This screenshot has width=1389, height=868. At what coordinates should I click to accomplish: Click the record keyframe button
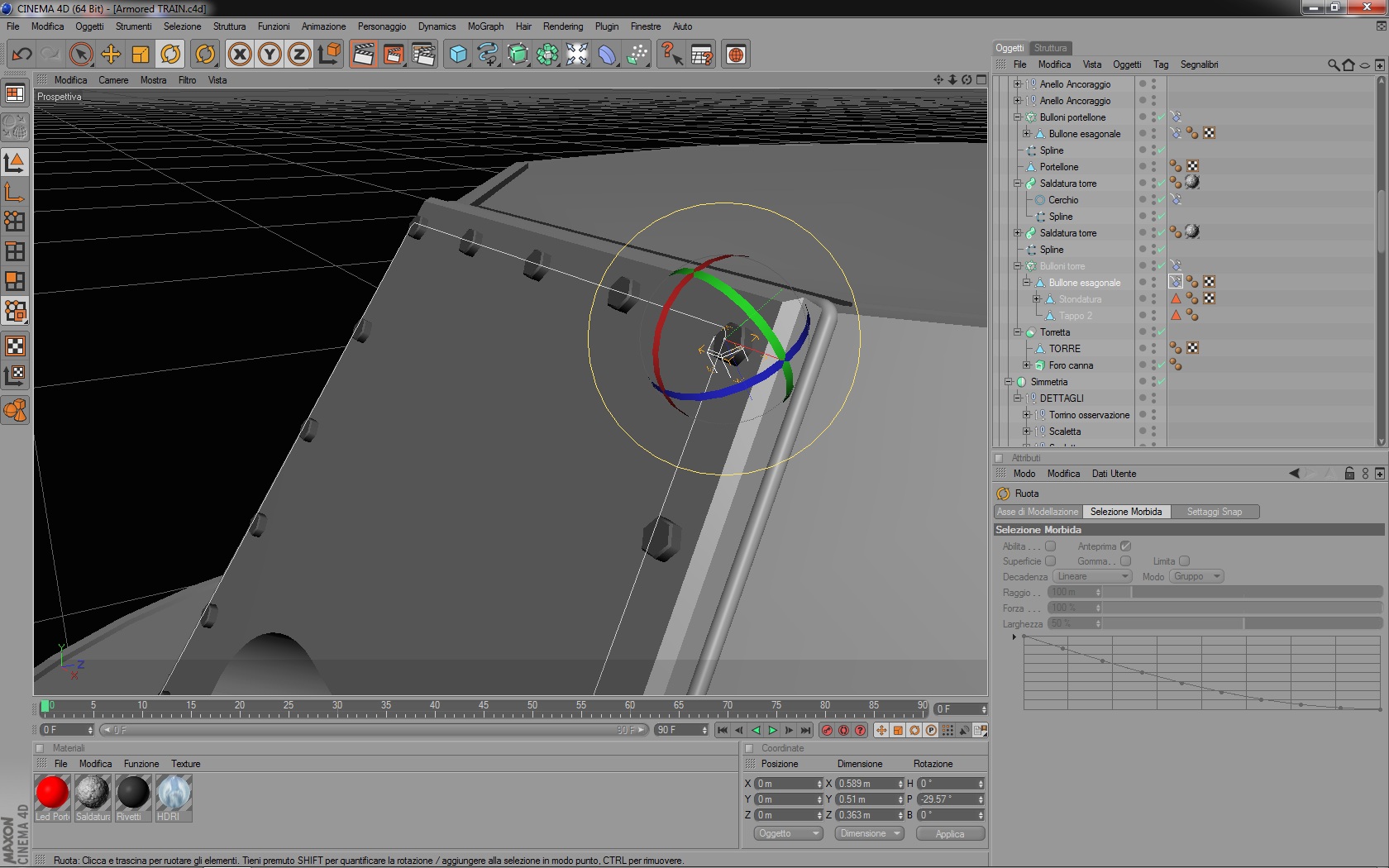pyautogui.click(x=827, y=730)
